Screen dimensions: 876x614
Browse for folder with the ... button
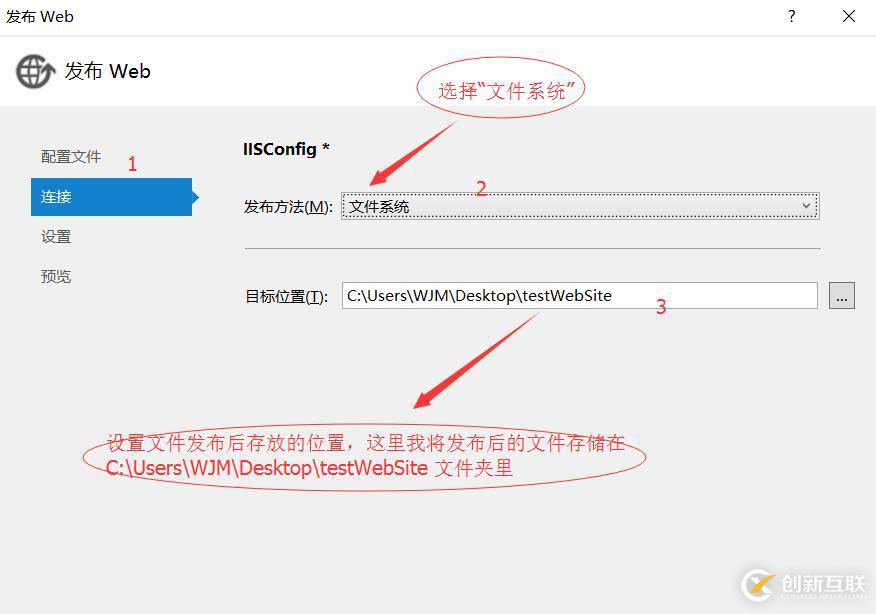pos(842,296)
